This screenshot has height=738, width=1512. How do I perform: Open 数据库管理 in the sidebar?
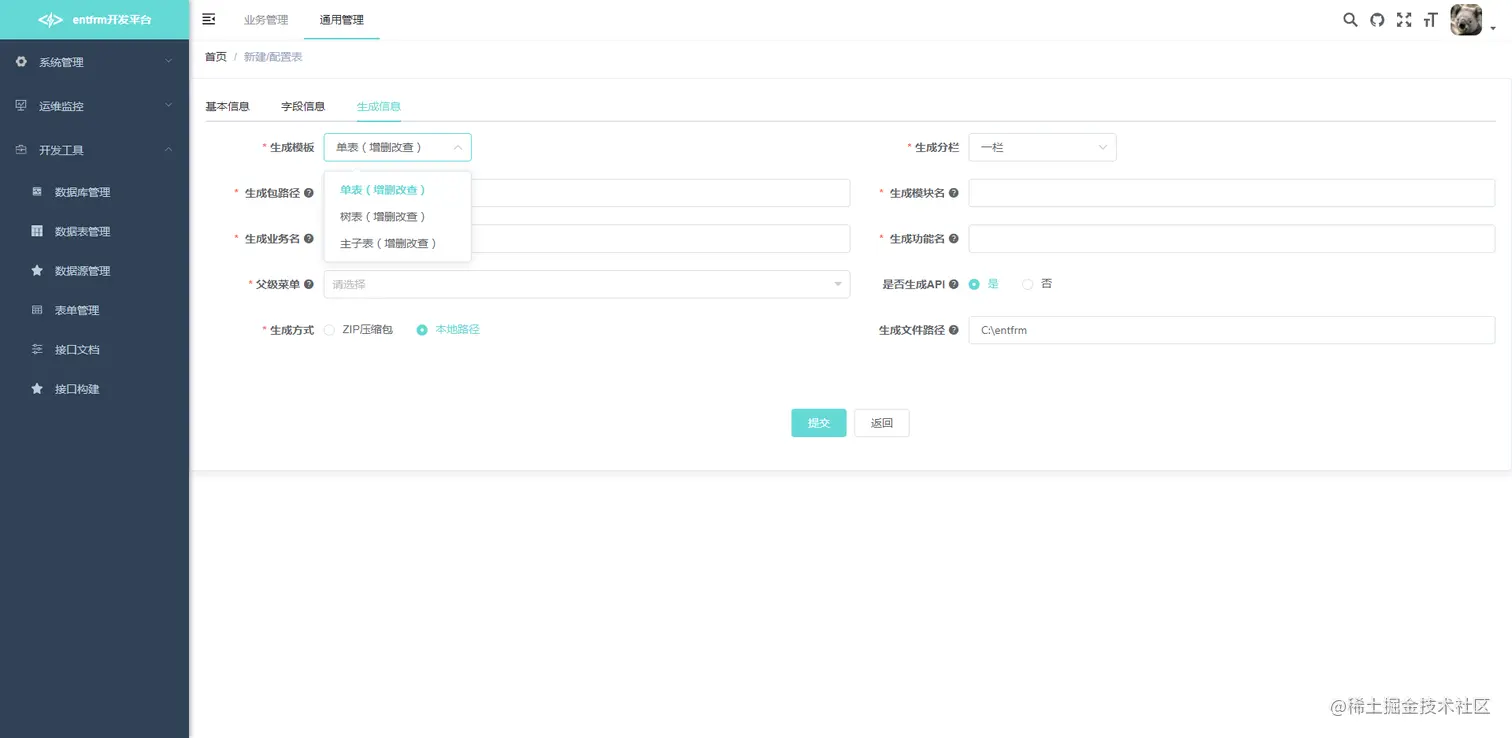(x=94, y=191)
